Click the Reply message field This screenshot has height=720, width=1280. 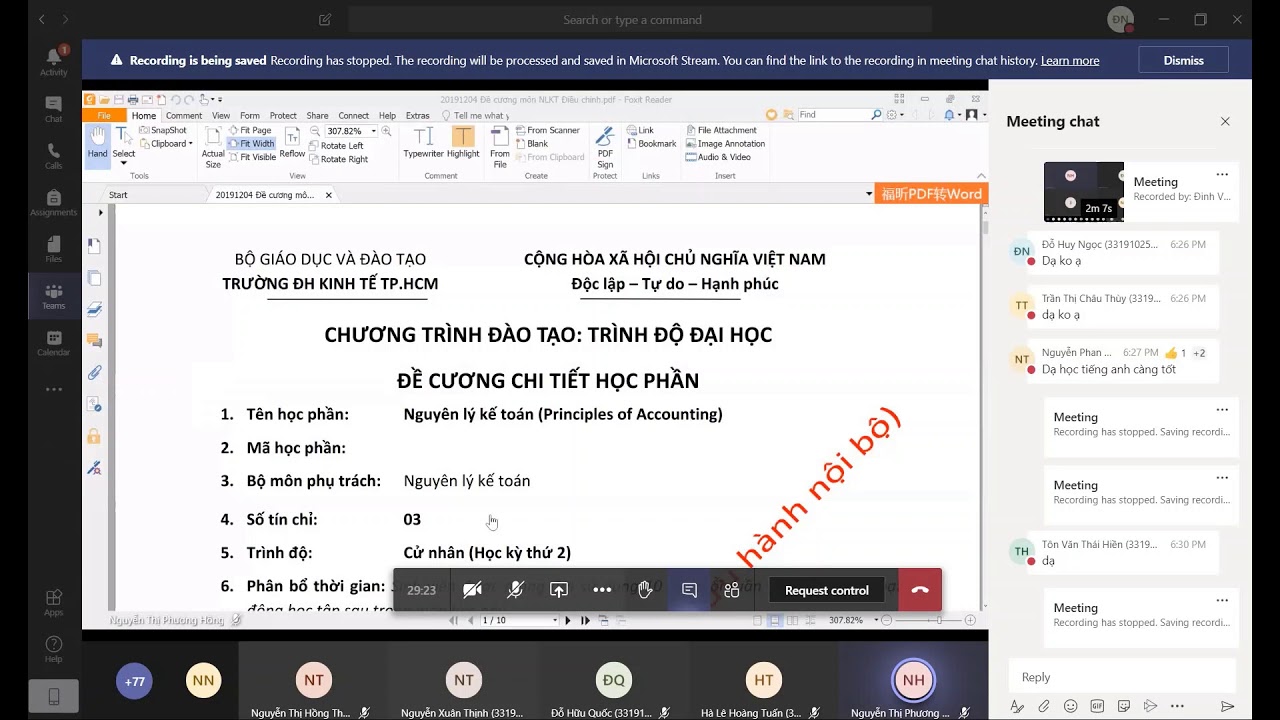(x=1122, y=677)
